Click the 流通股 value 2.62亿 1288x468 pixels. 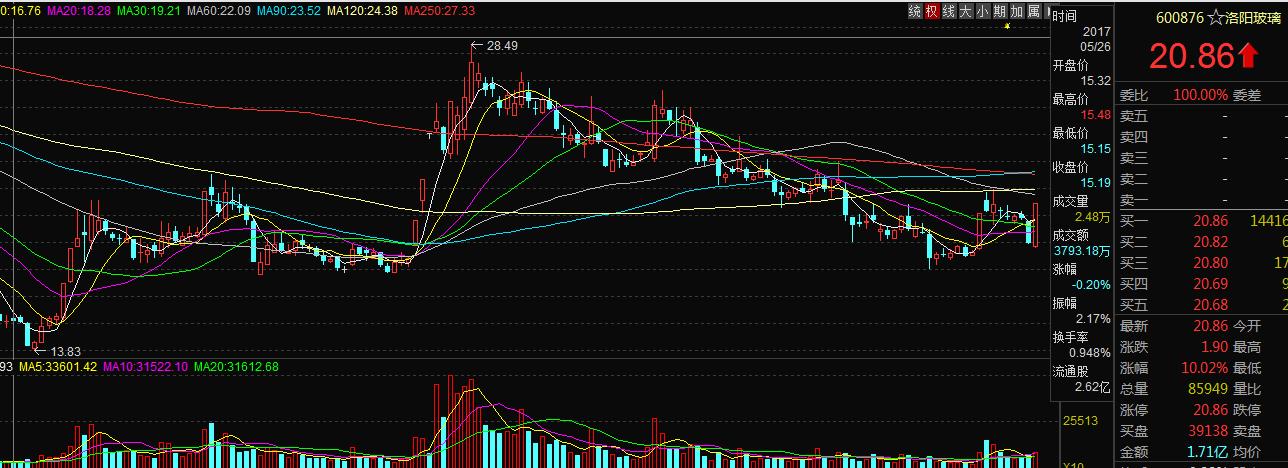click(x=1093, y=387)
